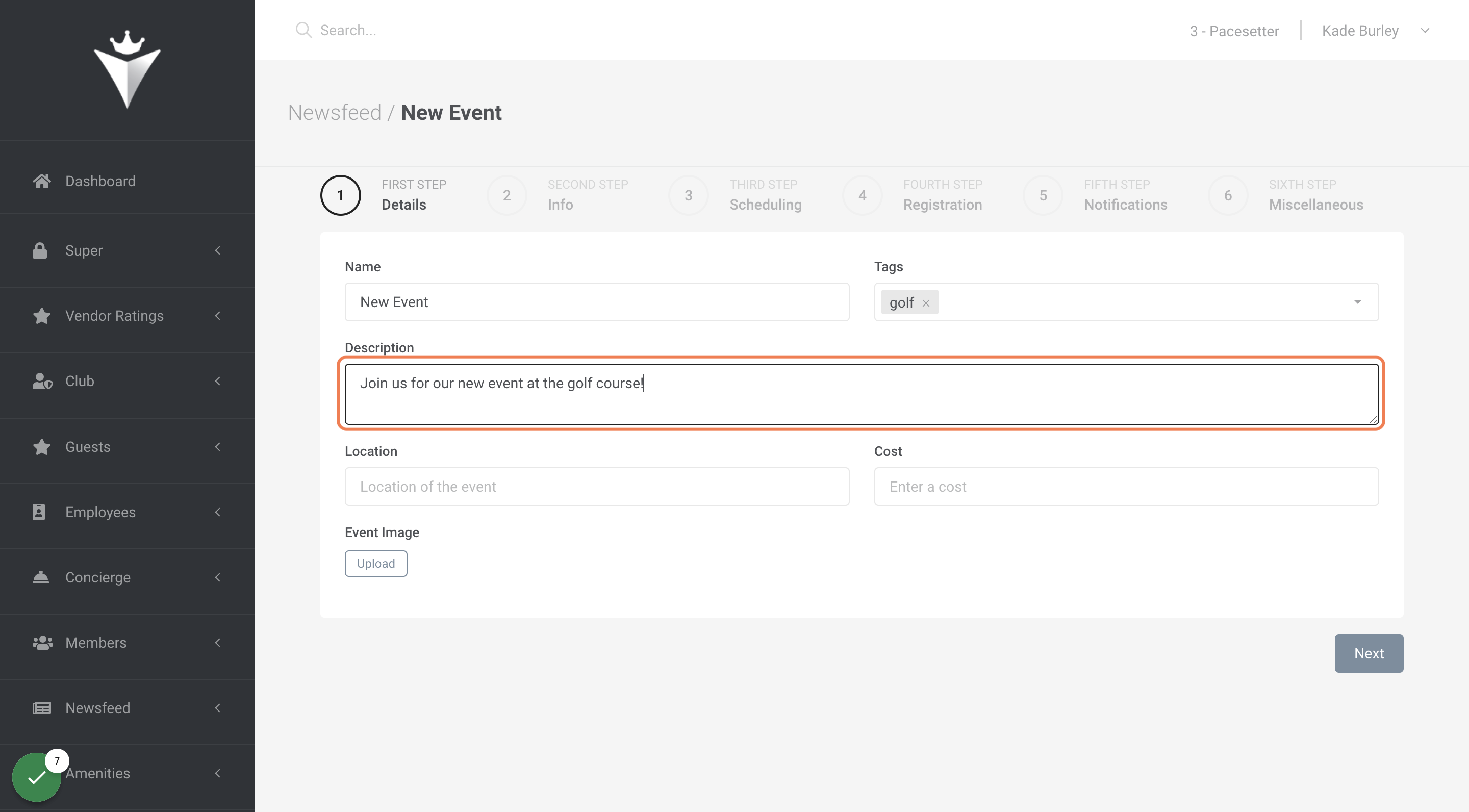This screenshot has height=812, width=1469.
Task: Expand the Employees menu chevron
Action: pyautogui.click(x=218, y=512)
